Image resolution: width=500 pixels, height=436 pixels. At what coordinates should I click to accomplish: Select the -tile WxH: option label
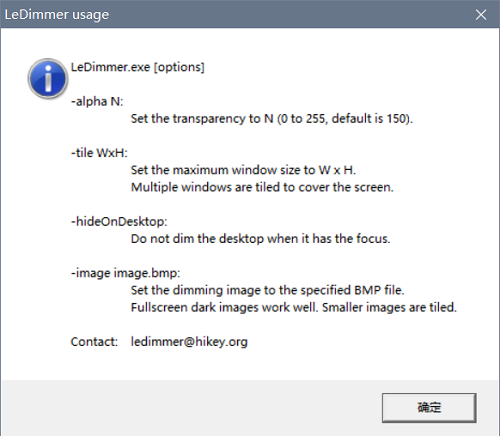pos(99,153)
